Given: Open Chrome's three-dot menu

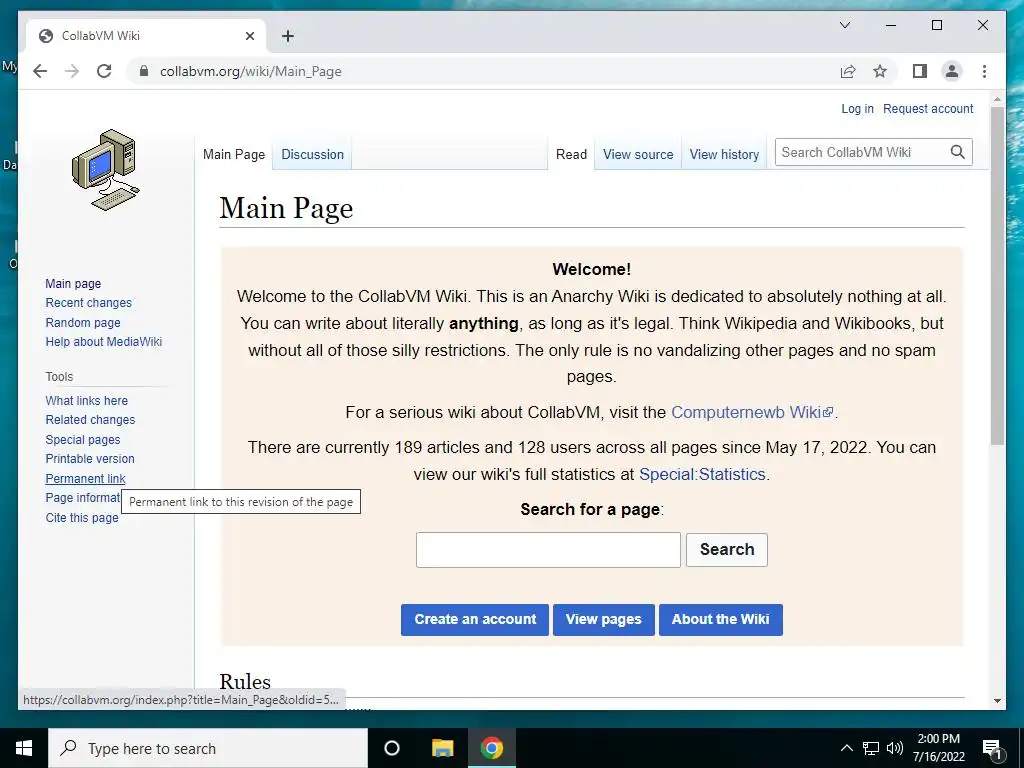Looking at the screenshot, I should pyautogui.click(x=984, y=71).
